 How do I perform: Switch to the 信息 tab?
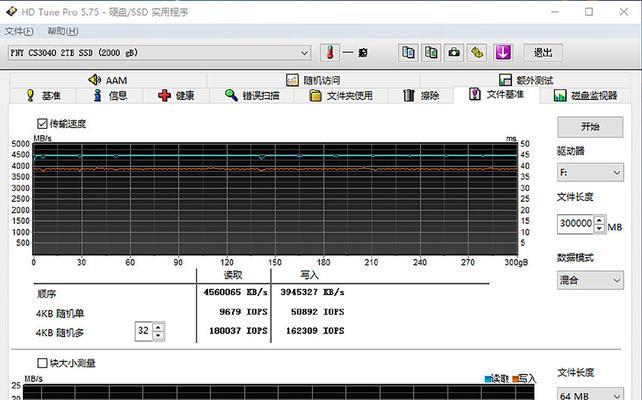[110, 95]
